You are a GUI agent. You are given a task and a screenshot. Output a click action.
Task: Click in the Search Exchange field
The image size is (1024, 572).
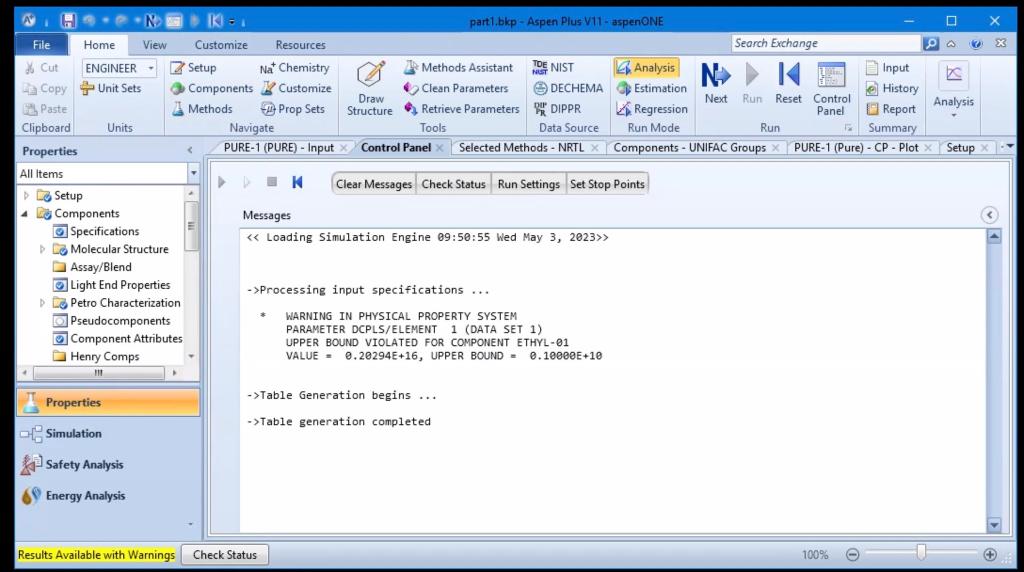(825, 43)
